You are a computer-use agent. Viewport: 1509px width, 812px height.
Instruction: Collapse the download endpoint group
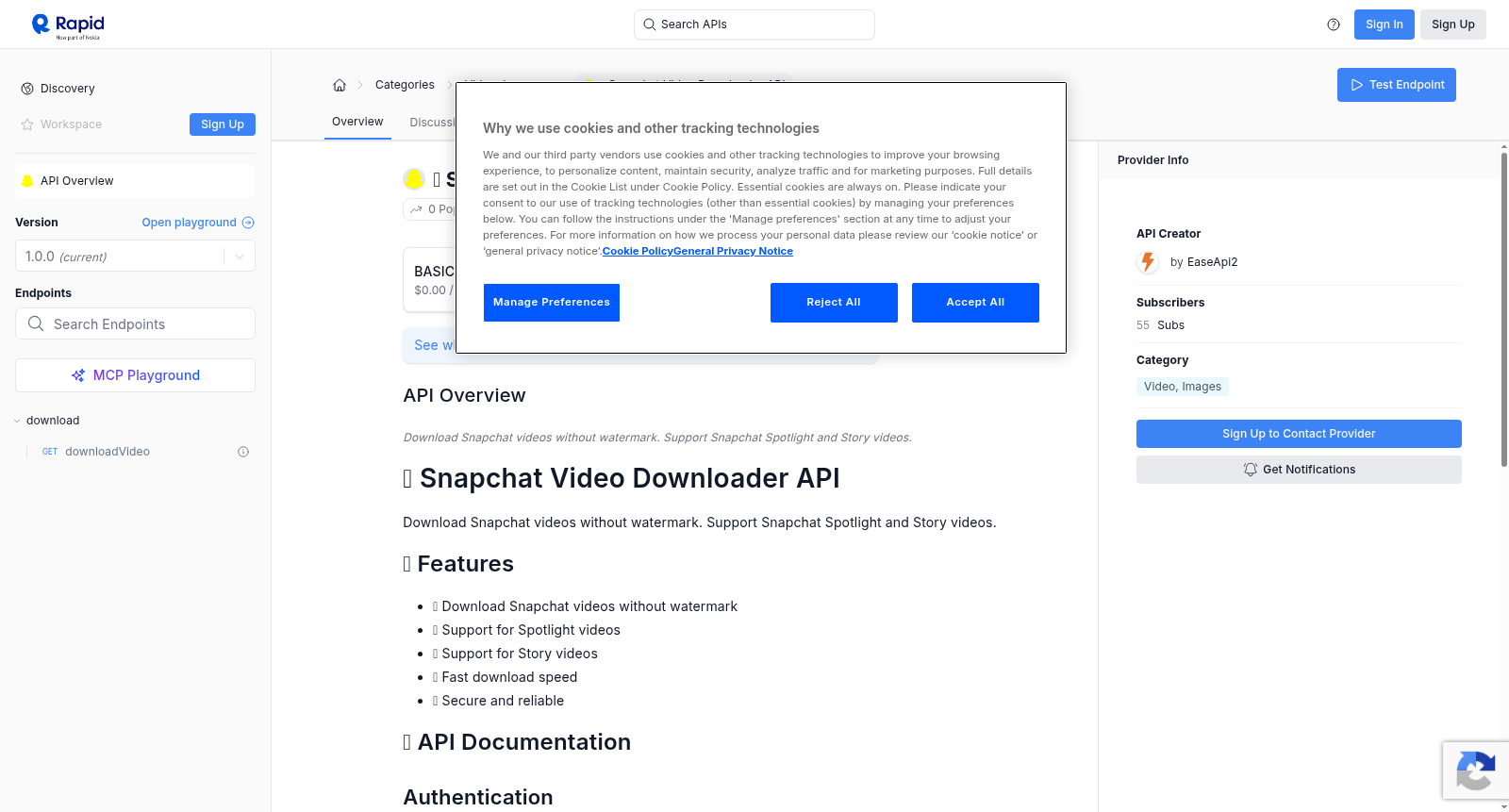click(17, 421)
